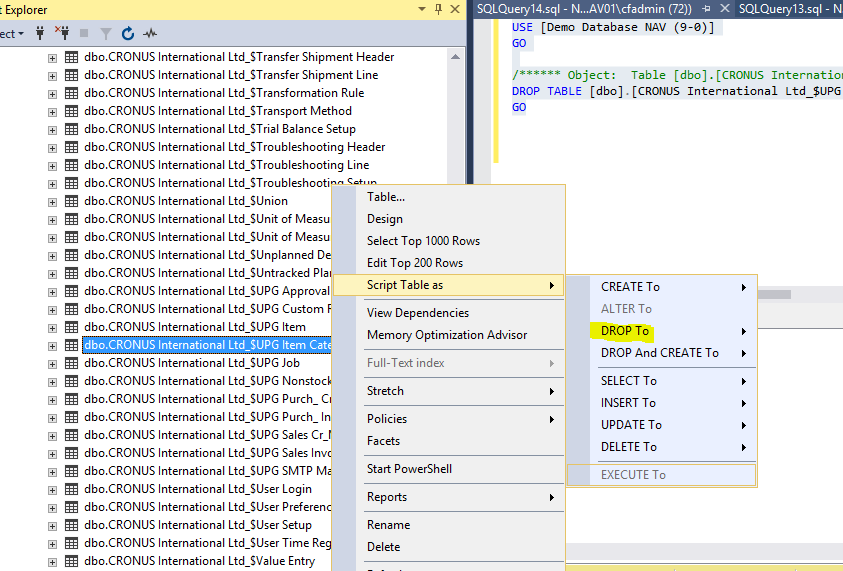Close the SQLQuery14.sql tab
The height and width of the screenshot is (571, 843).
click(x=724, y=9)
